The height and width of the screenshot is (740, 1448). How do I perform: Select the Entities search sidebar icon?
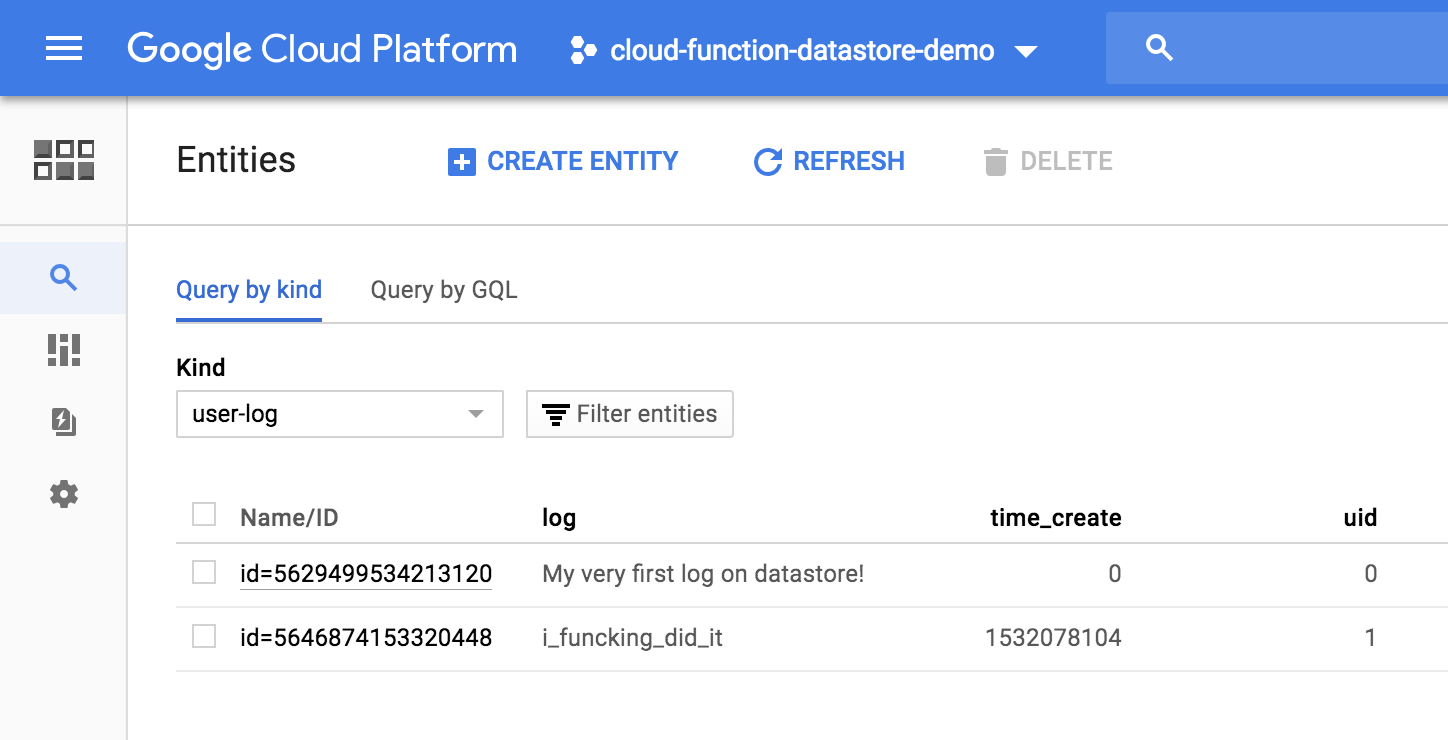(64, 278)
